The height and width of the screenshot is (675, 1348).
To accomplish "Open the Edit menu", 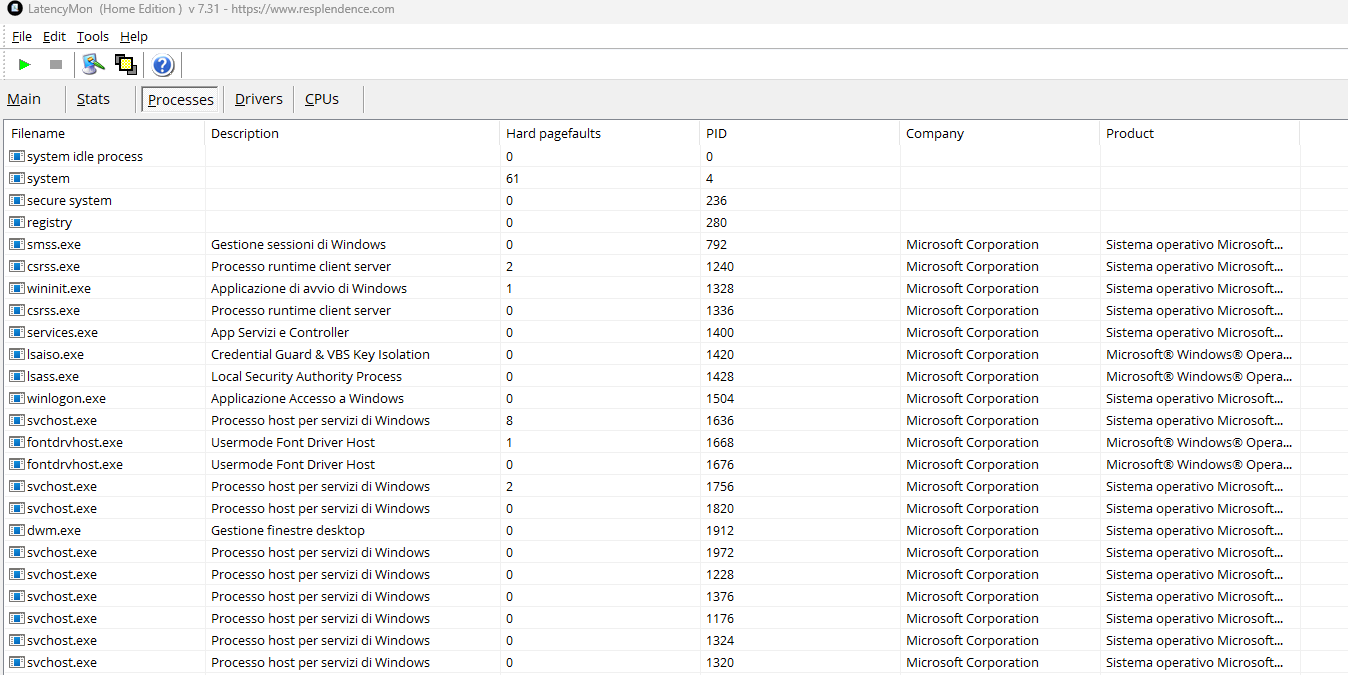I will coord(54,37).
